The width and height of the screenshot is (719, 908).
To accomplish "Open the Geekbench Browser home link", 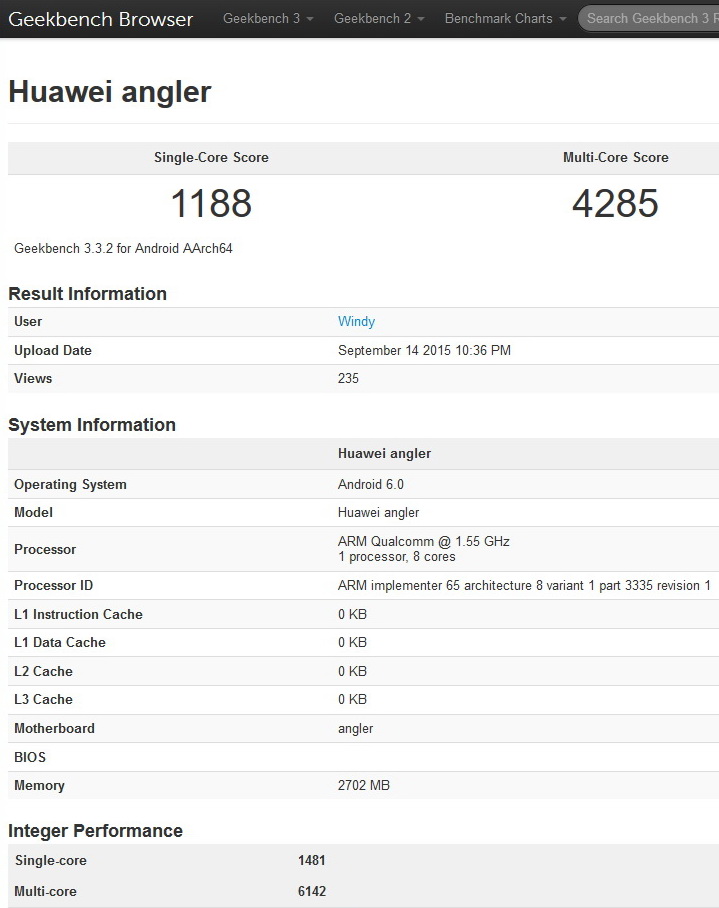I will coord(101,19).
